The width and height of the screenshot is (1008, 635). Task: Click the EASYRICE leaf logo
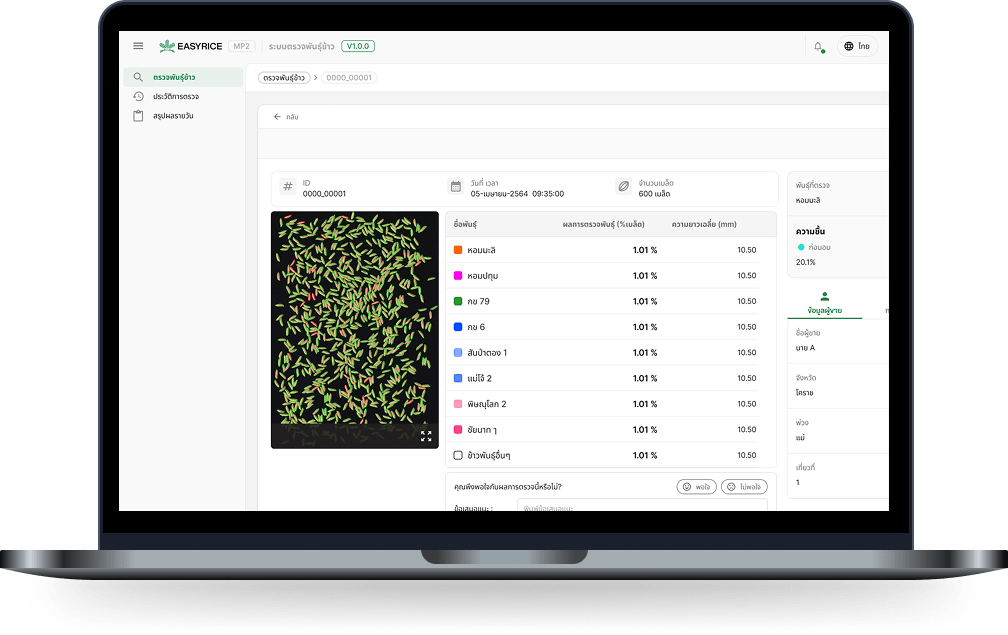[167, 46]
